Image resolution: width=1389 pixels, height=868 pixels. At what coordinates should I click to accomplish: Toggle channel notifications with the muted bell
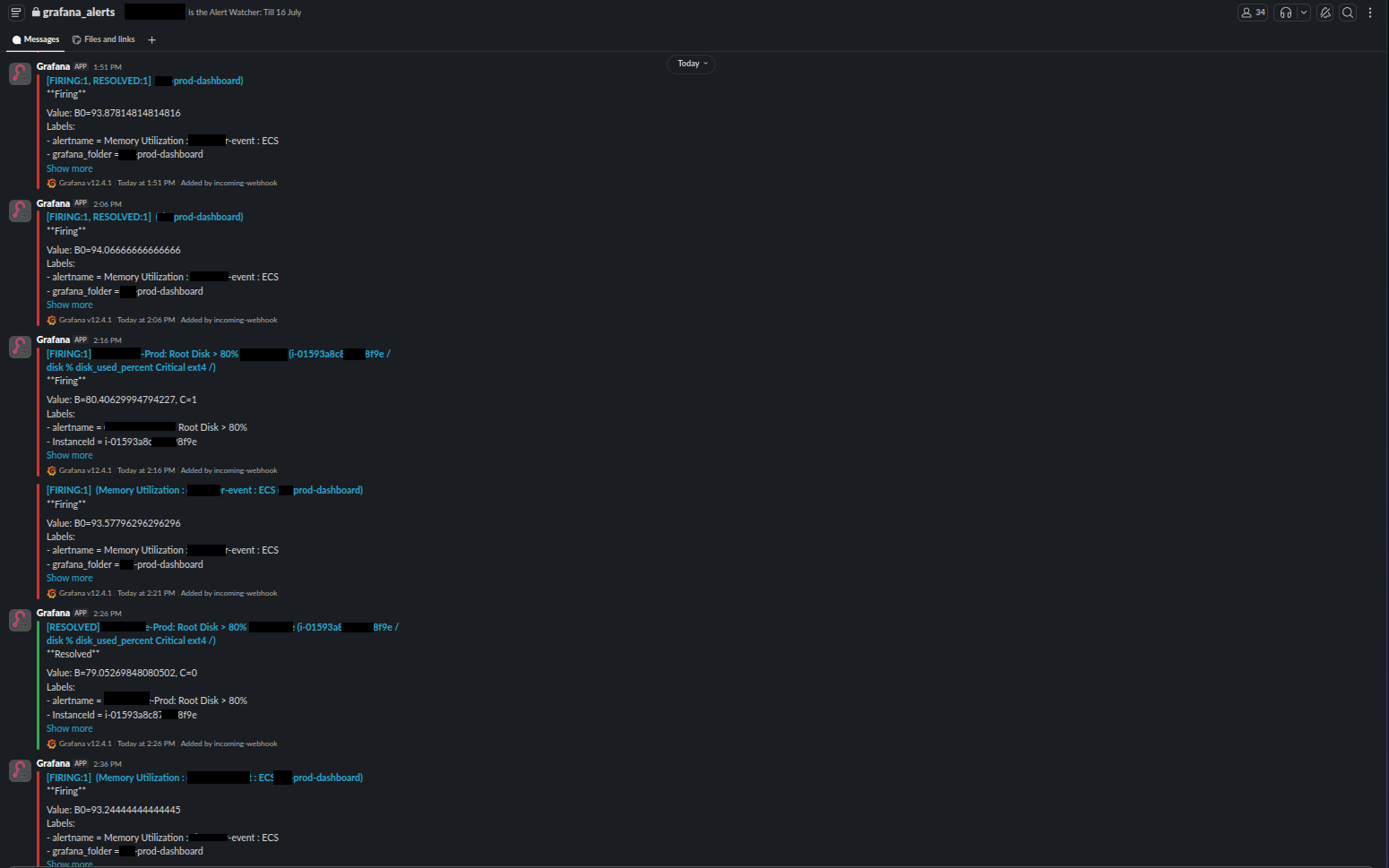tap(1325, 13)
